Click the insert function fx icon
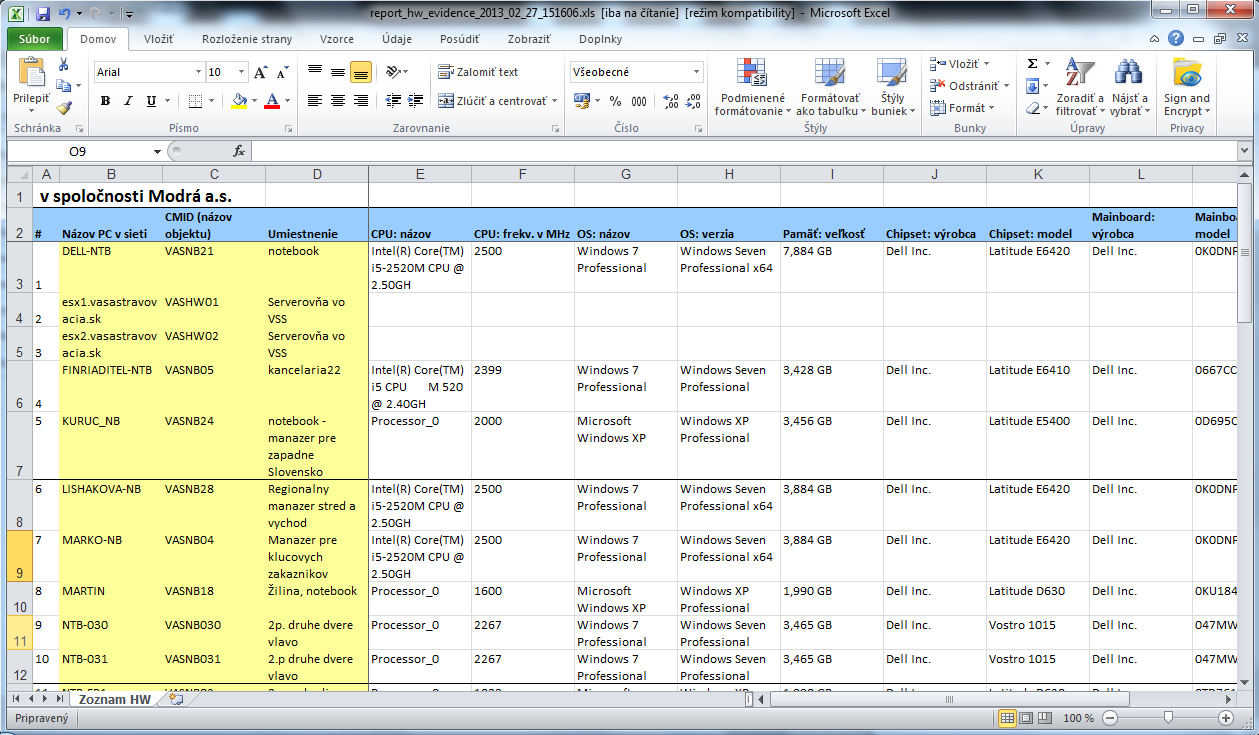 239,151
